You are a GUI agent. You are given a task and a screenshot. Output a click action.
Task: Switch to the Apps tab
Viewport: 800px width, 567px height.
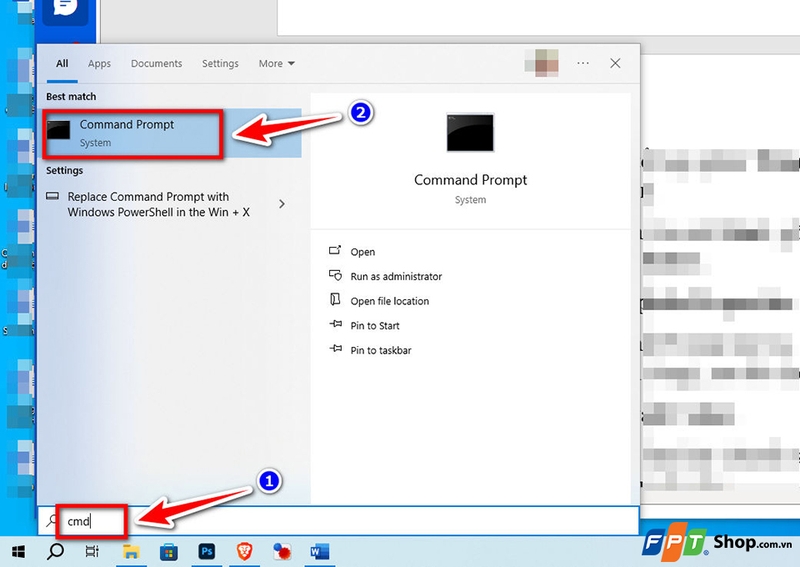click(x=99, y=64)
